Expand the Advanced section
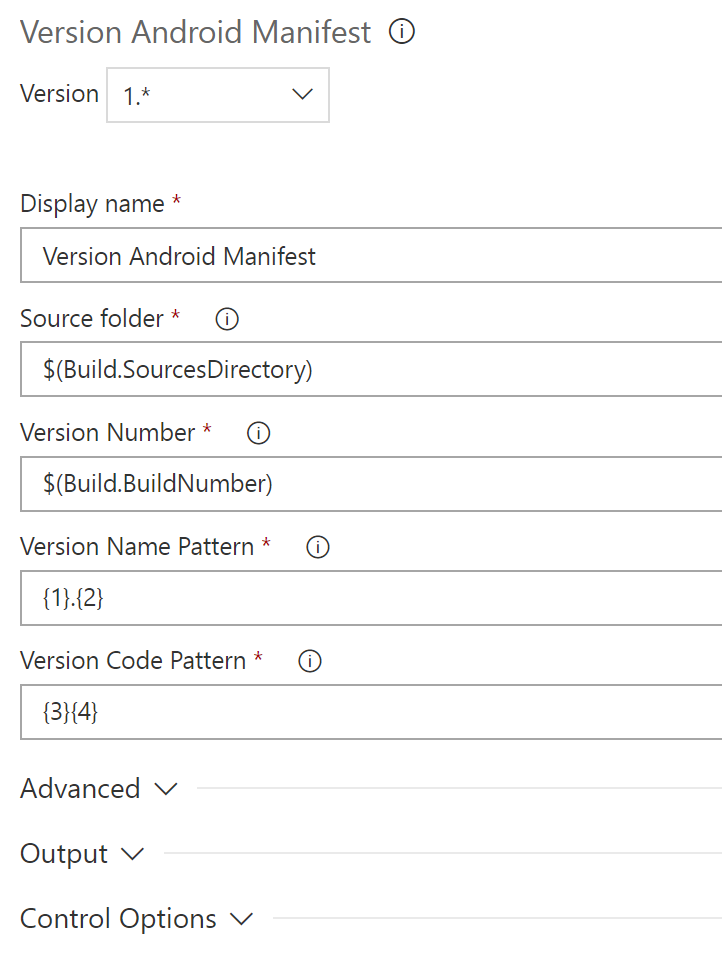722x975 pixels. [x=80, y=789]
